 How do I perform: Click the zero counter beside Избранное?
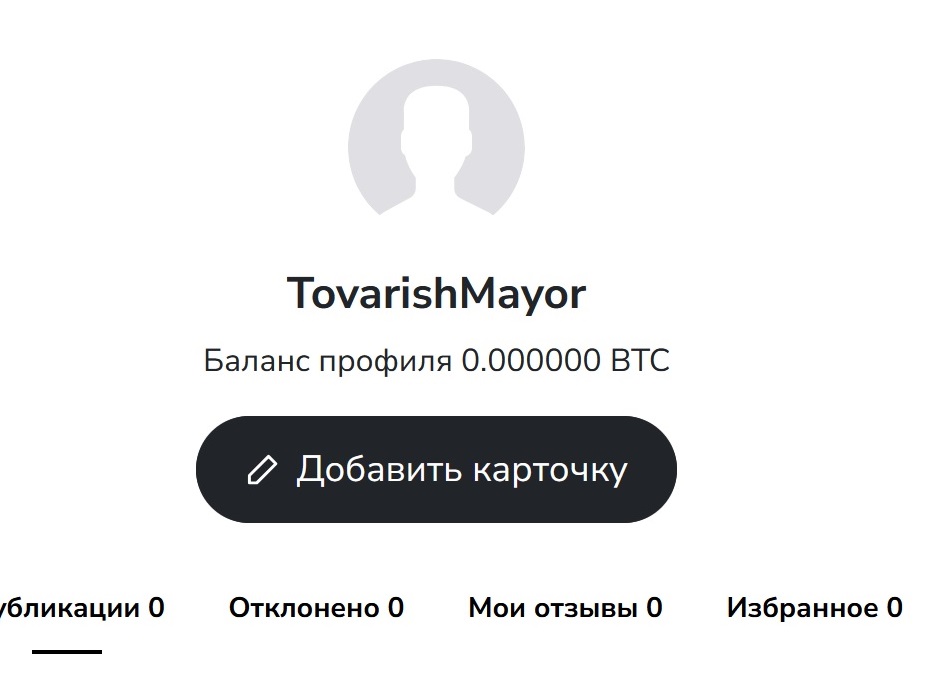point(894,607)
